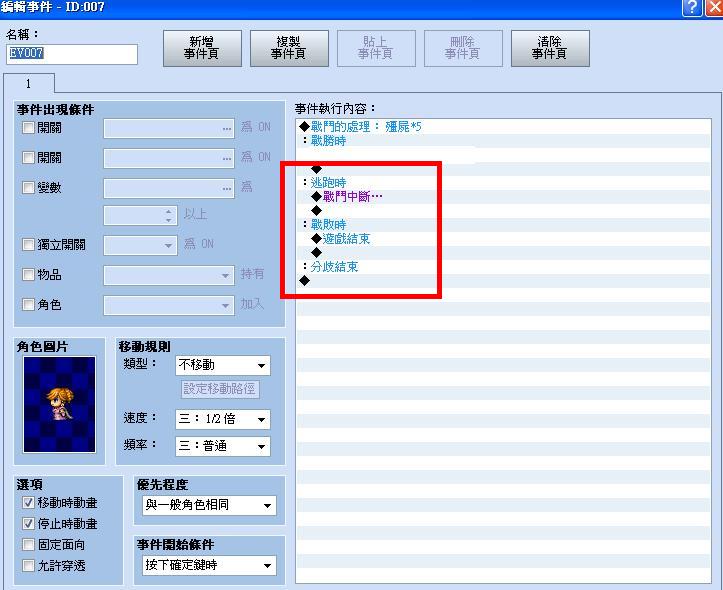The height and width of the screenshot is (590, 723).
Task: Open the 變數 selector ellipsis field
Action: 169,189
